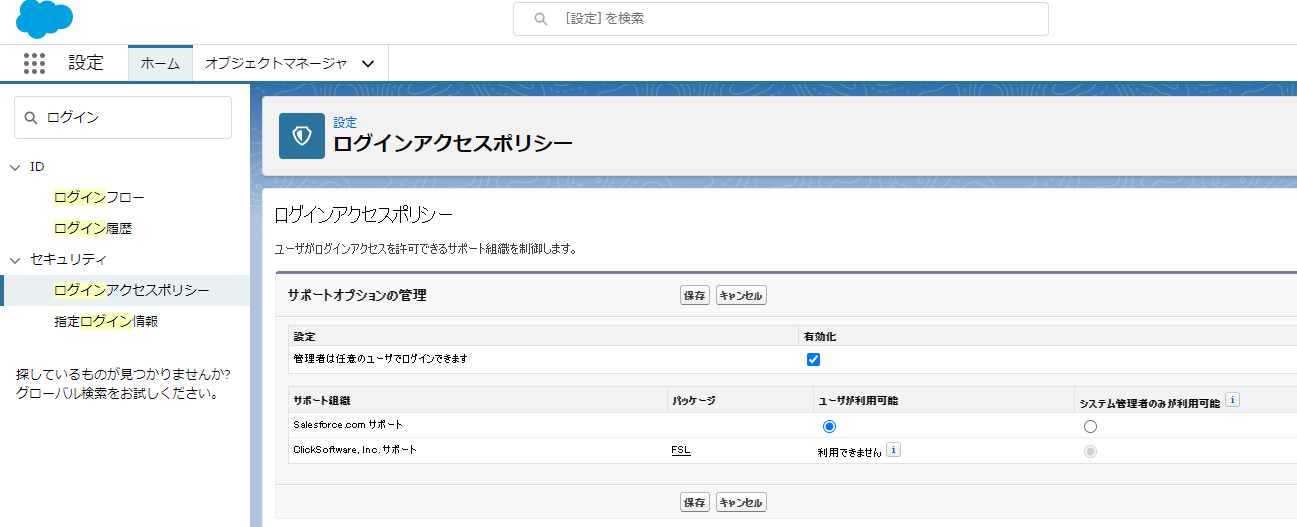This screenshot has width=1297, height=527.
Task: Collapse the セキュリティ section in sidebar
Action: point(15,260)
